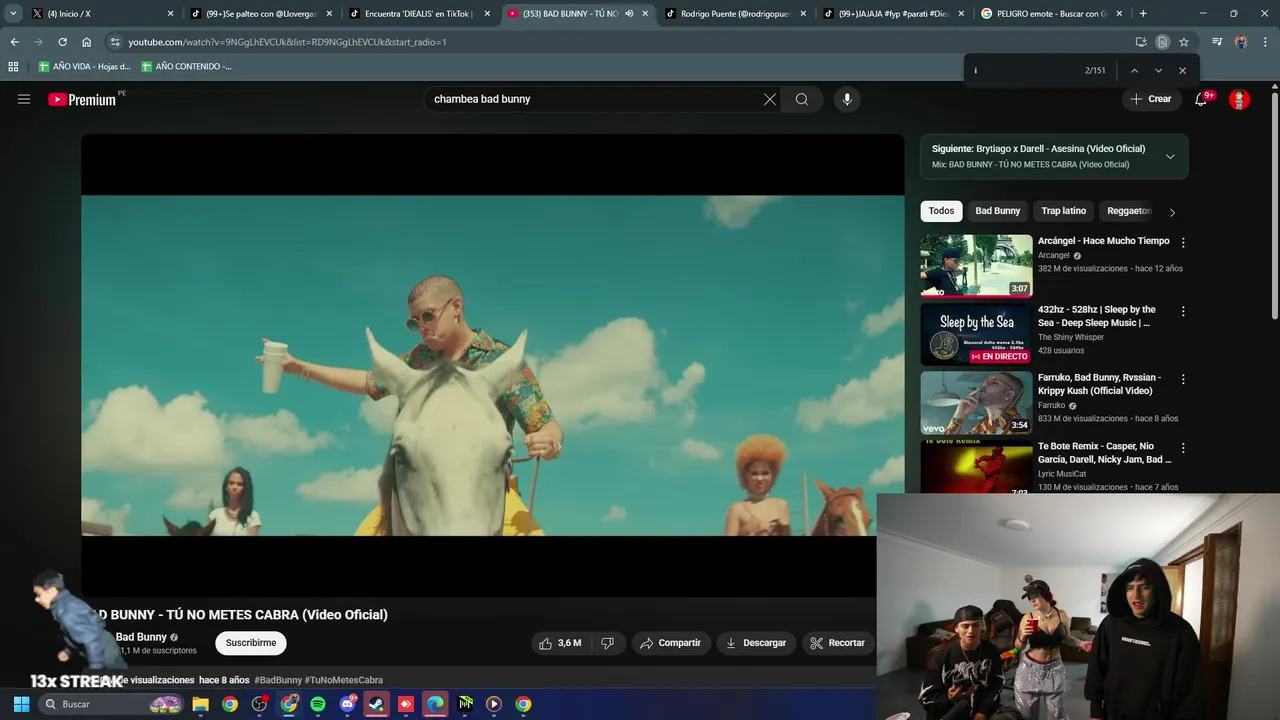Open Windows Start menu
Image resolution: width=1280 pixels, height=720 pixels.
click(21, 704)
